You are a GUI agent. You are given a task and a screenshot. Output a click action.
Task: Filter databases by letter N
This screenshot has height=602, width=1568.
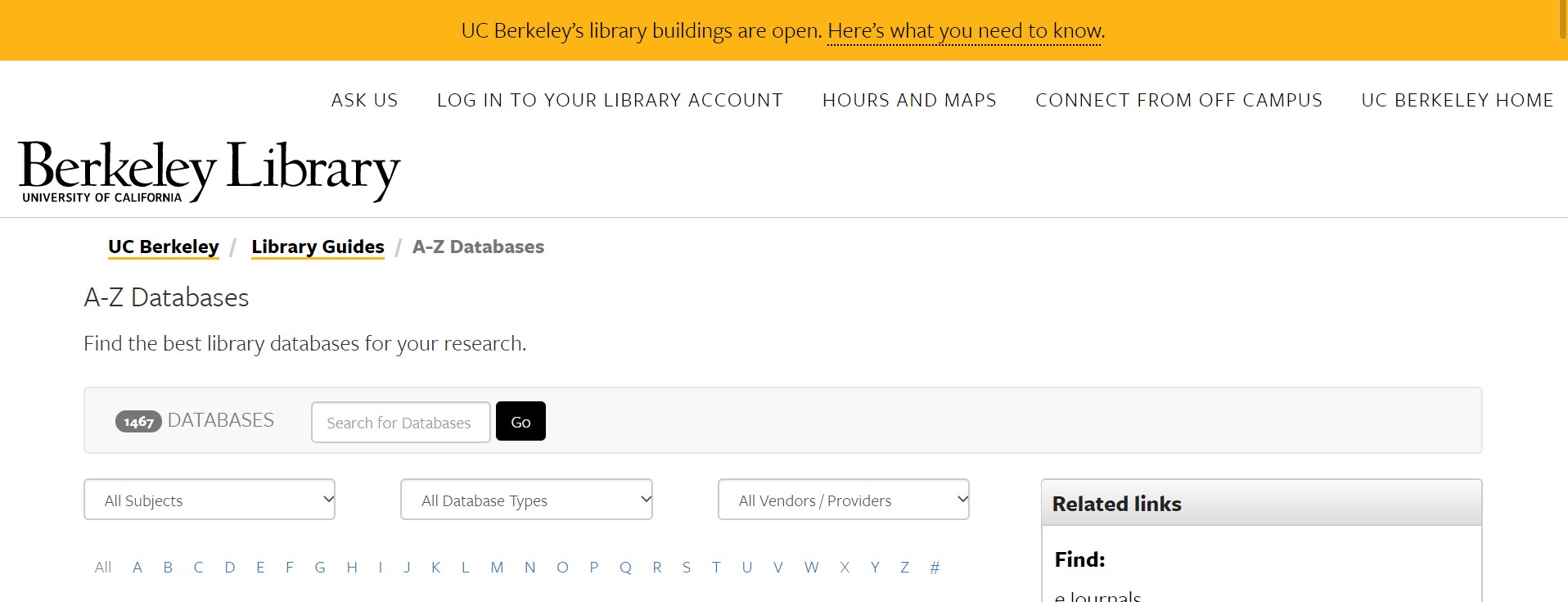(x=530, y=567)
